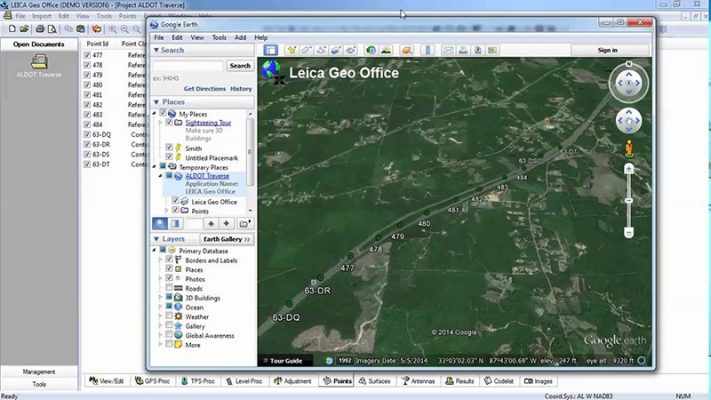The width and height of the screenshot is (711, 400).
Task: Expand the Points folder node
Action: pyautogui.click(x=167, y=211)
